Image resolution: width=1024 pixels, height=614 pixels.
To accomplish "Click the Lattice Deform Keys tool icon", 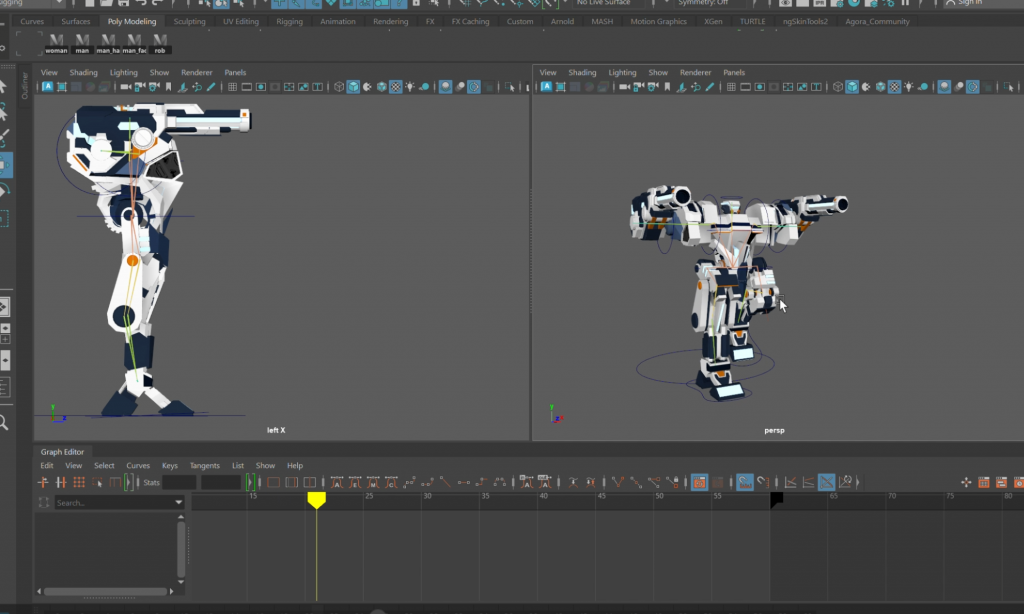I will (x=79, y=483).
